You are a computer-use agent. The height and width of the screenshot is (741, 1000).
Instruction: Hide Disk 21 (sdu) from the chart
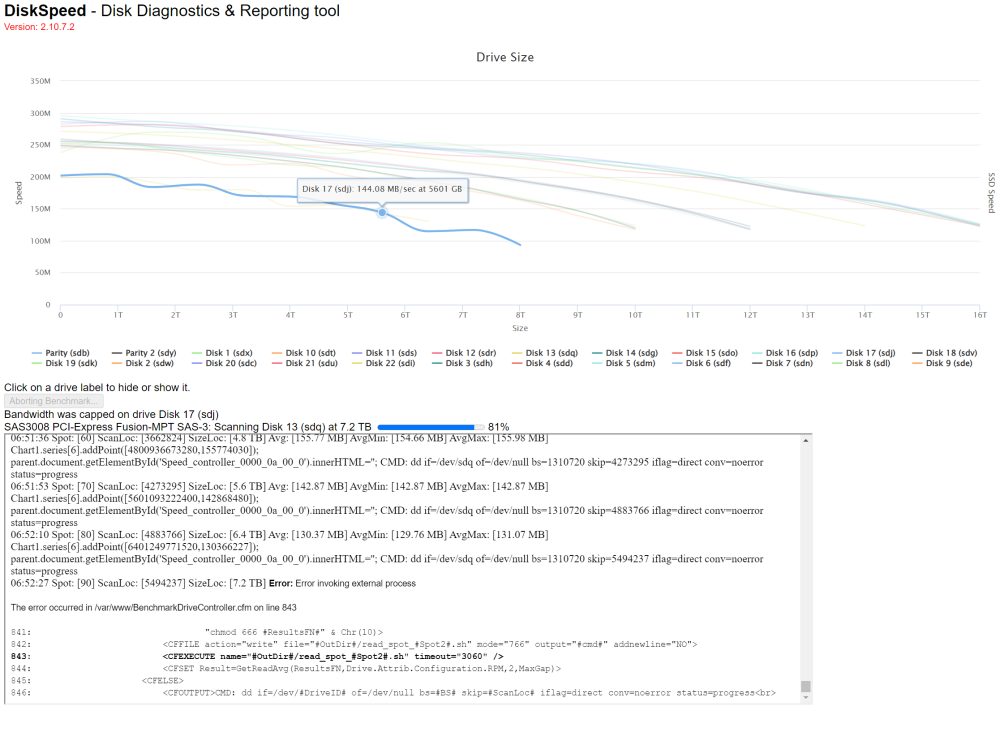point(305,363)
